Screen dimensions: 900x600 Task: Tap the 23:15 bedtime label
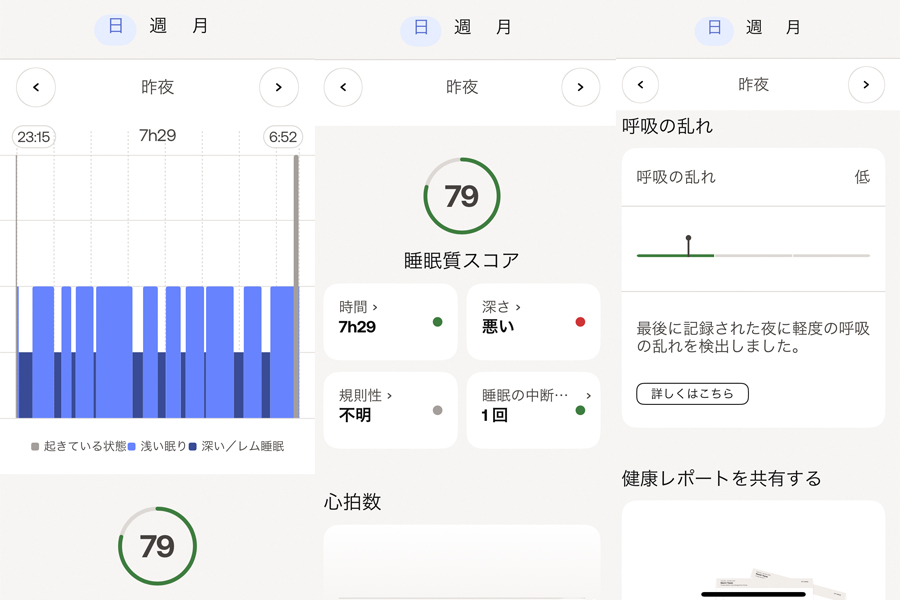(x=34, y=137)
